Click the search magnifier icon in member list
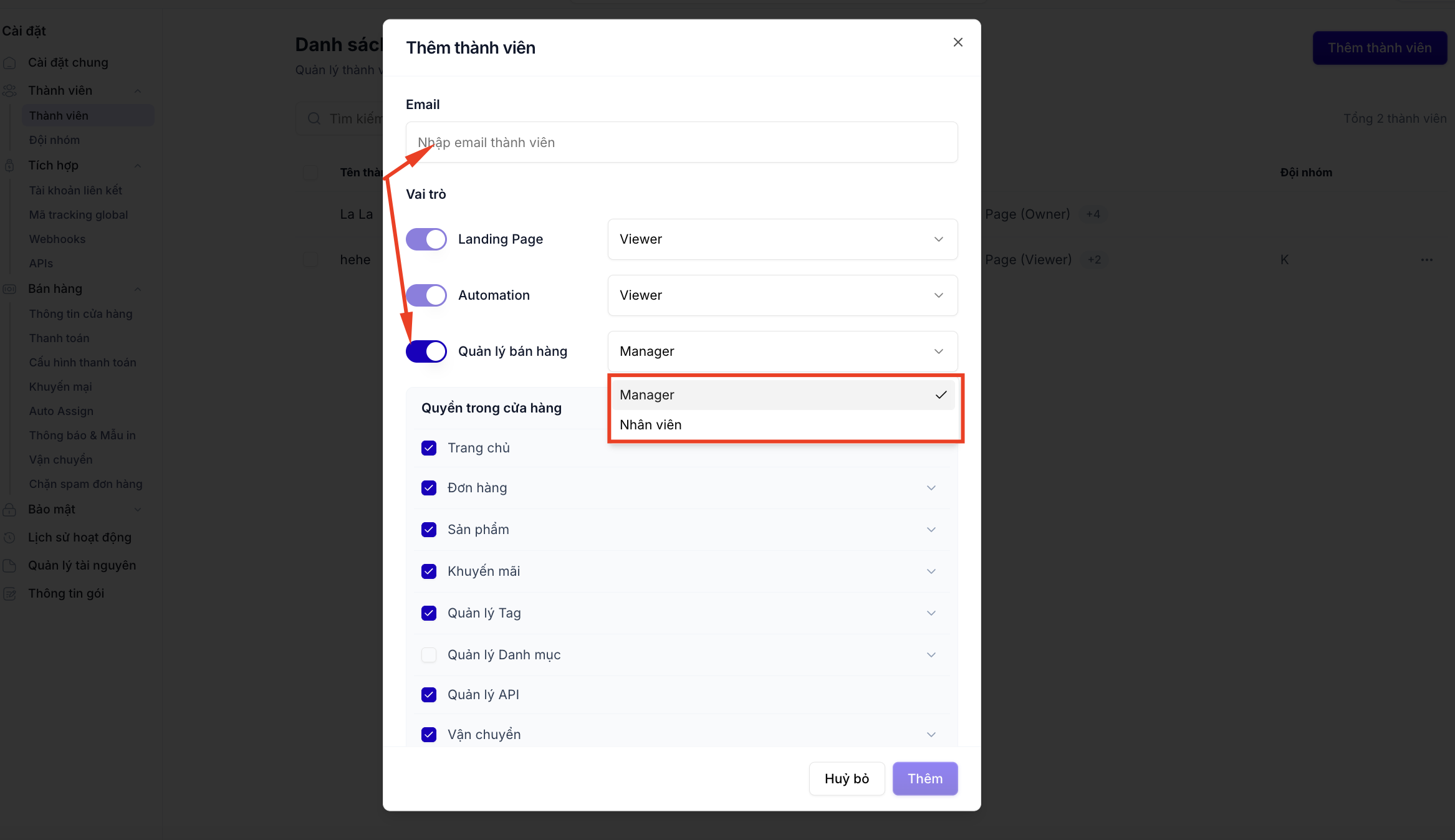This screenshot has width=1455, height=840. point(314,118)
